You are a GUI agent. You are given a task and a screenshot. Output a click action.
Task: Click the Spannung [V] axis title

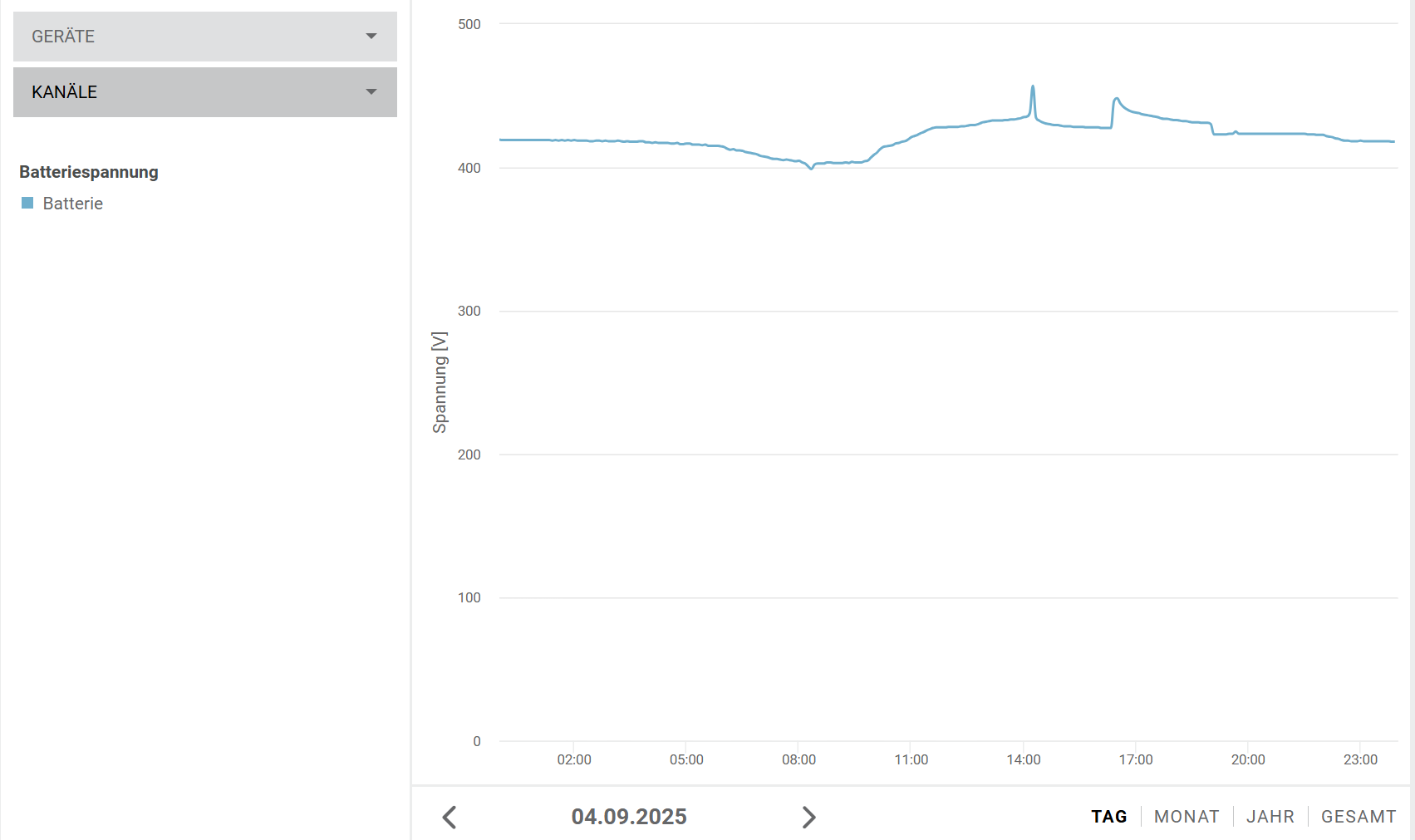point(440,382)
